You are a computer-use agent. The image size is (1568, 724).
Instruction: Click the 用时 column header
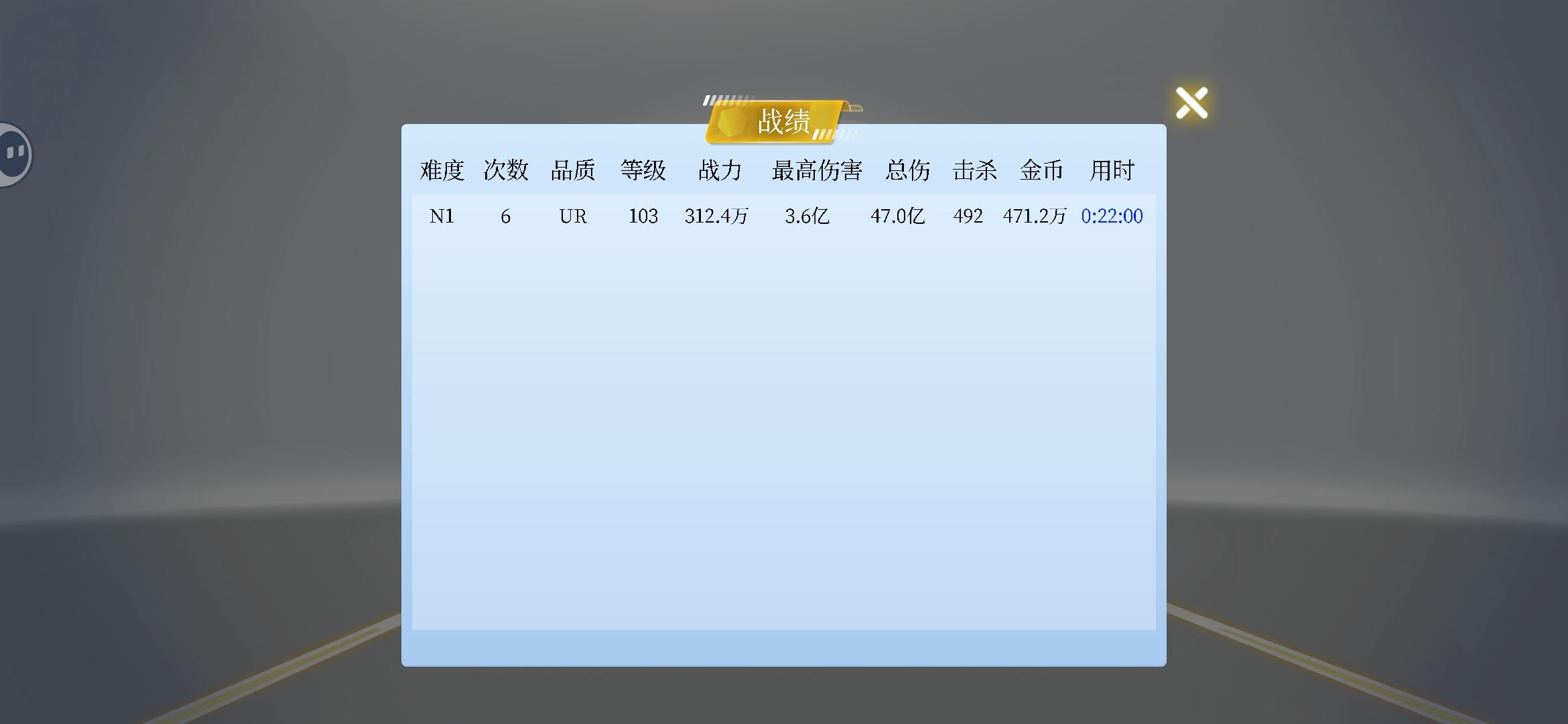pyautogui.click(x=1112, y=170)
